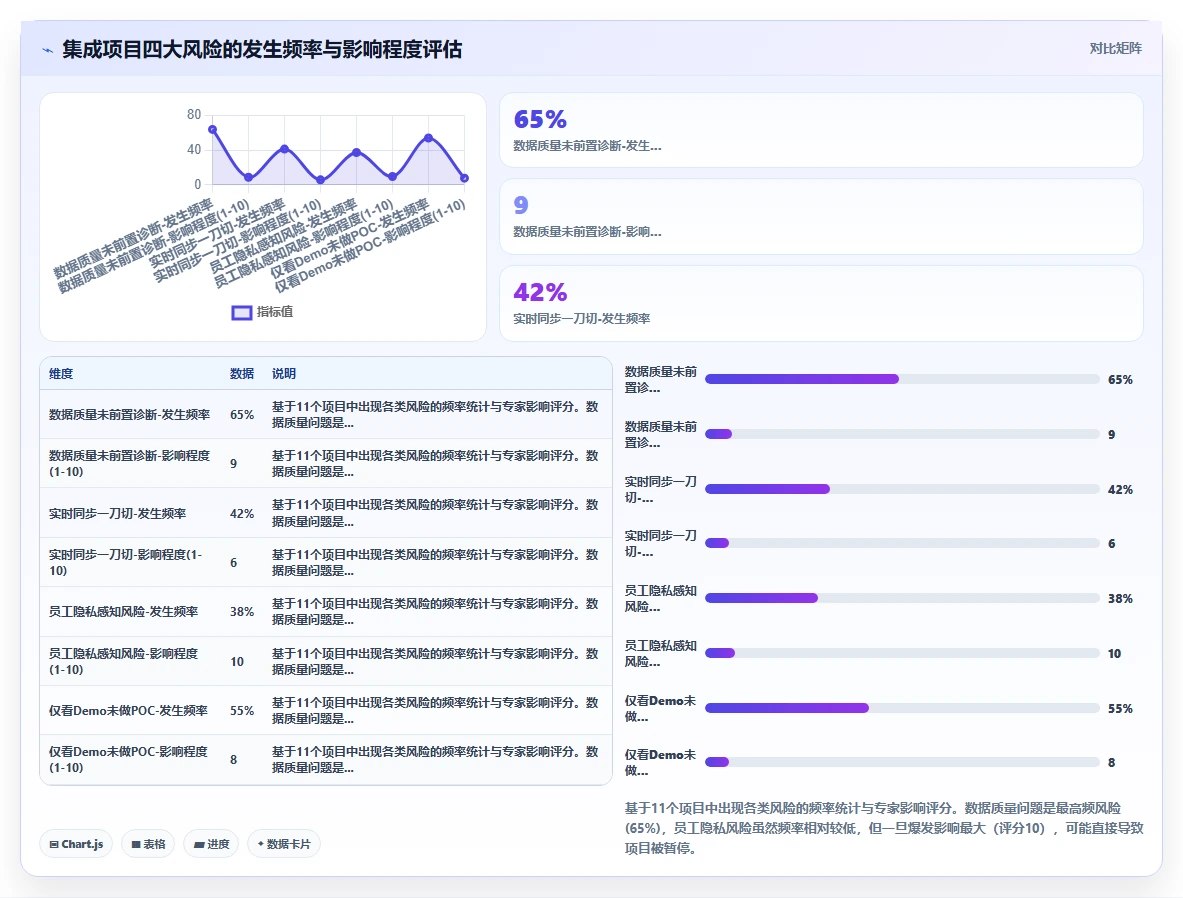This screenshot has height=898, width=1183.
Task: Click the 对比矩阵 label in header
Action: click(x=1115, y=48)
